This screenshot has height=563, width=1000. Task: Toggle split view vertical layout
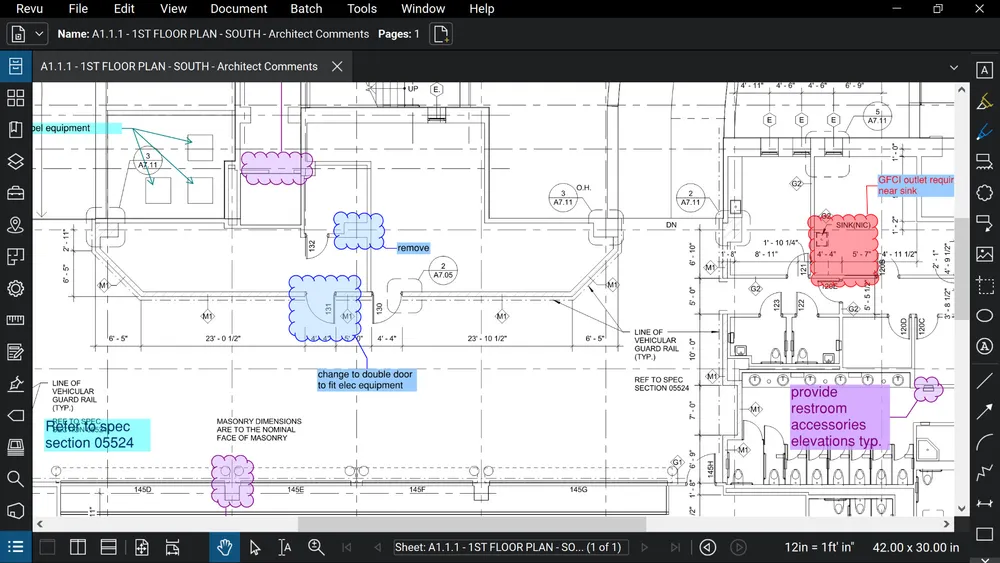point(78,547)
